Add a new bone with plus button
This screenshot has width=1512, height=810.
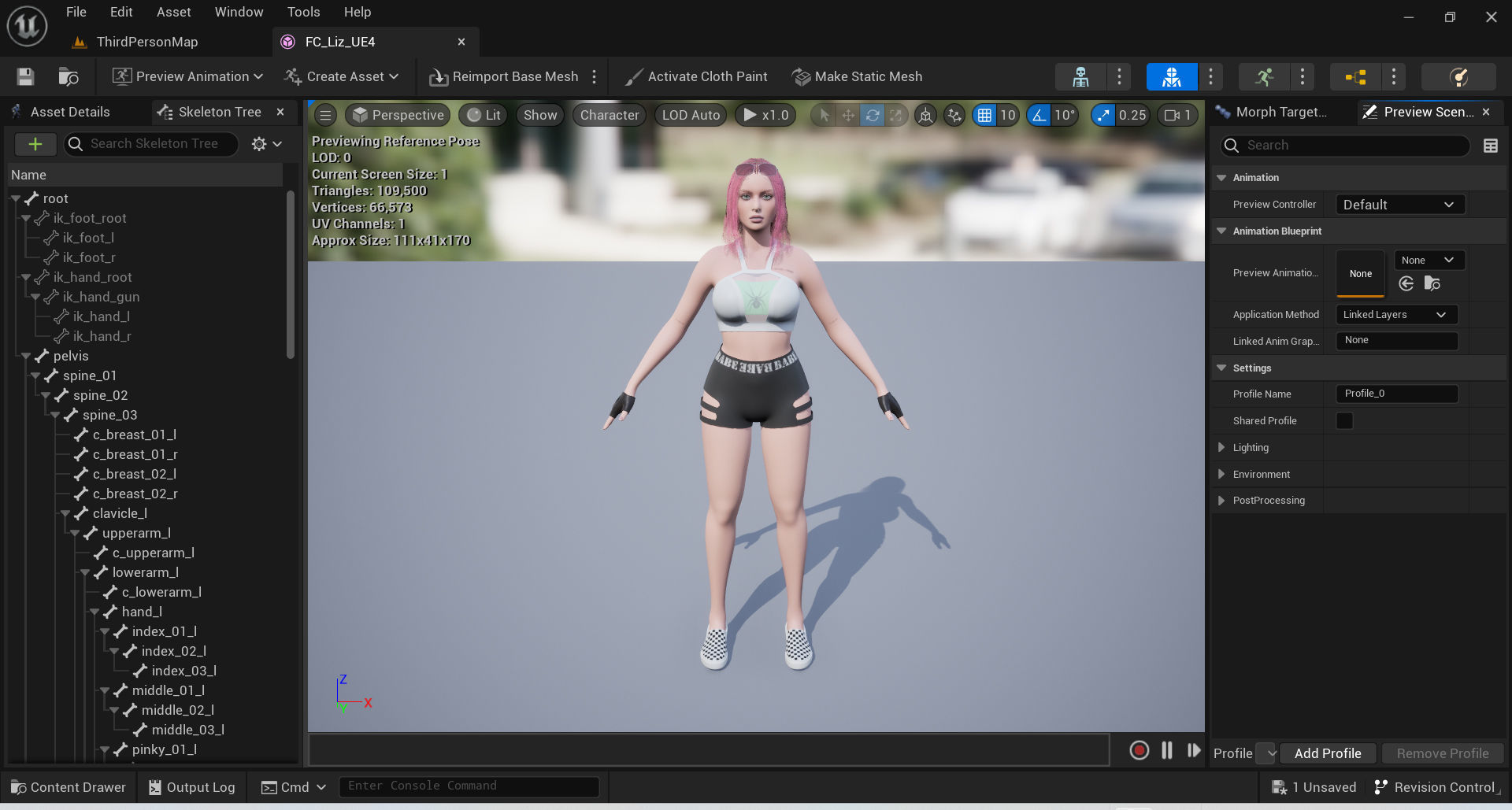coord(35,143)
